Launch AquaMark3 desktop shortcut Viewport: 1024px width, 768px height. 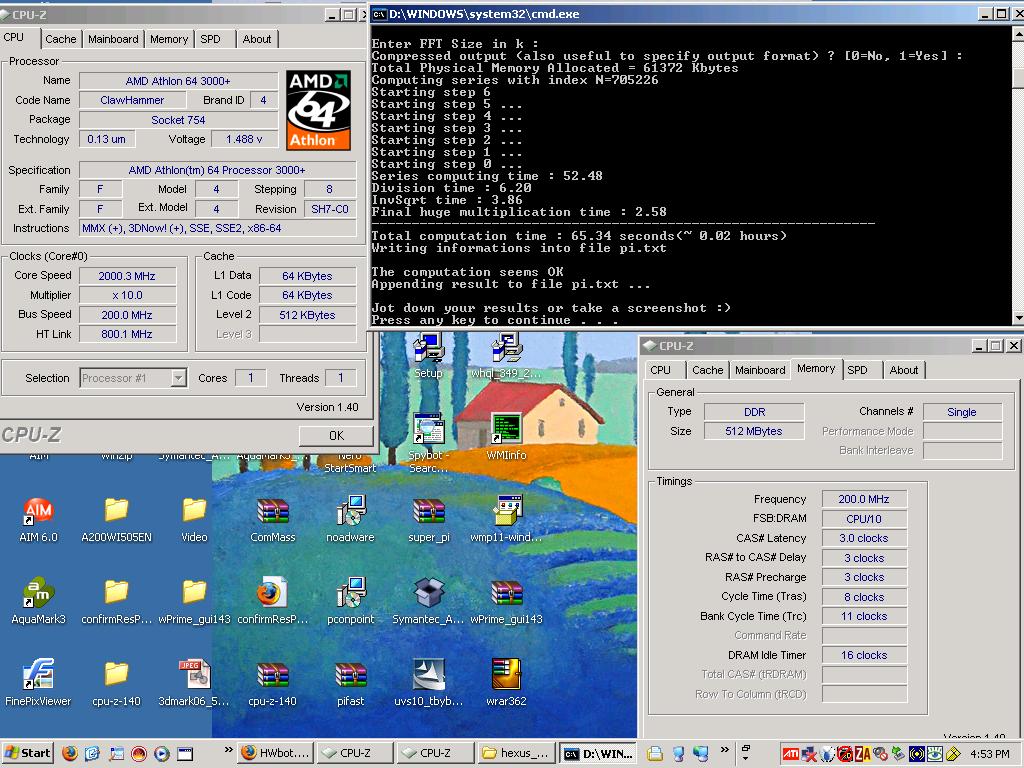pyautogui.click(x=39, y=601)
